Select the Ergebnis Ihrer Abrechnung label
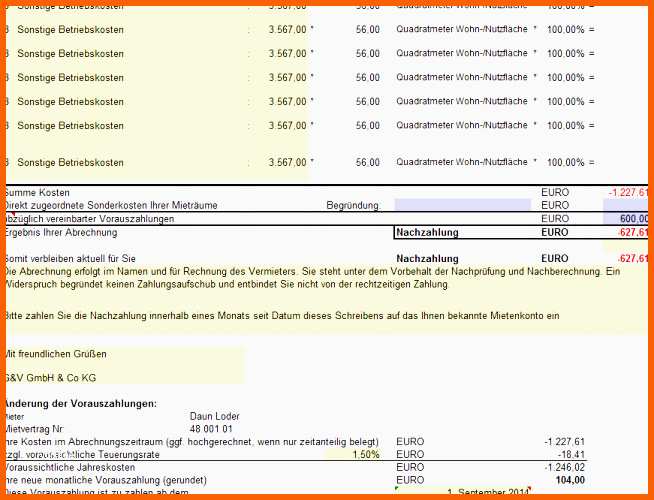Image resolution: width=654 pixels, height=500 pixels. 60,232
